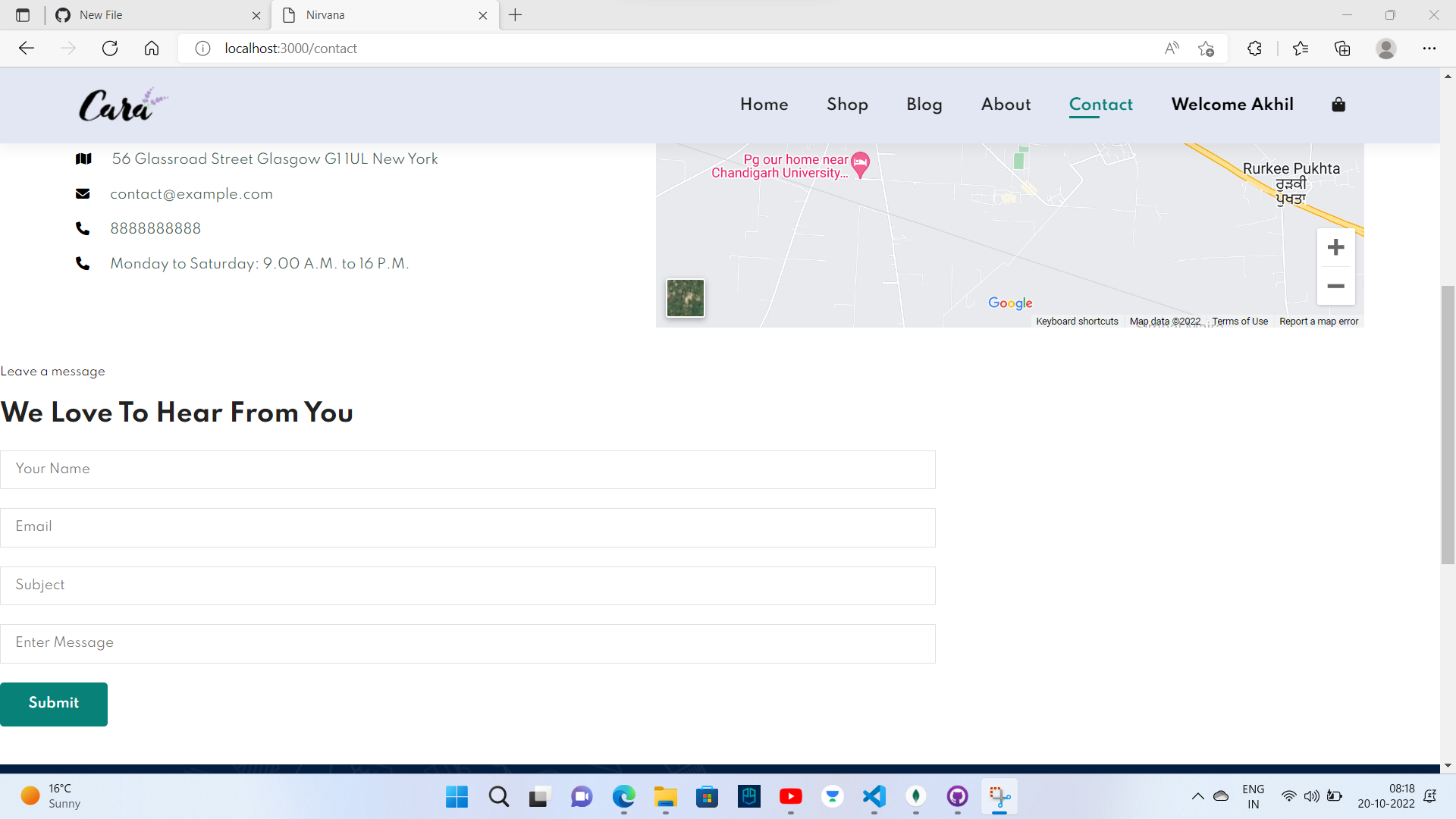This screenshot has height=819, width=1456.
Task: Open Visual Studio Code from taskbar
Action: tap(874, 796)
